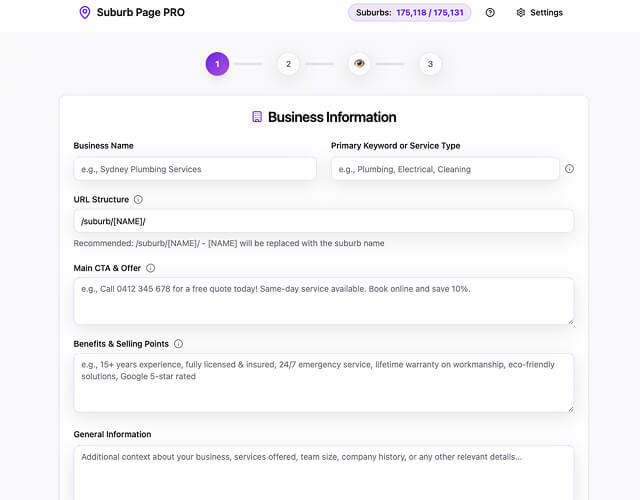Go to step 3 in progress stepper
Image resolution: width=640 pixels, height=500 pixels.
(x=430, y=64)
